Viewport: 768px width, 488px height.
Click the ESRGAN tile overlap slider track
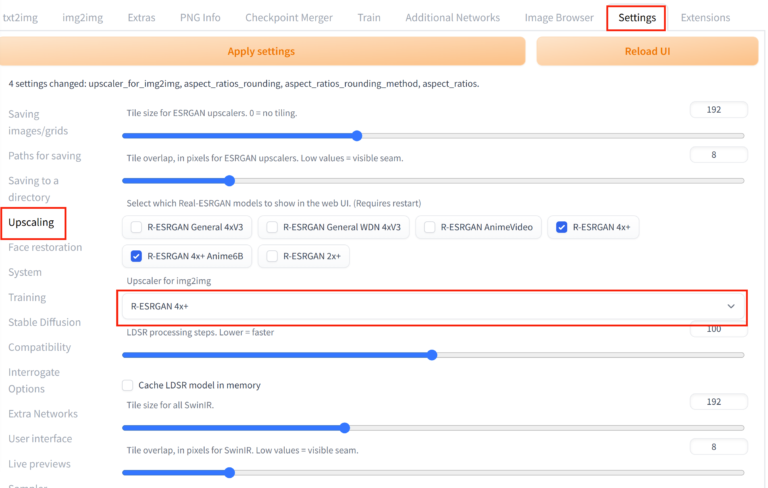pos(433,181)
